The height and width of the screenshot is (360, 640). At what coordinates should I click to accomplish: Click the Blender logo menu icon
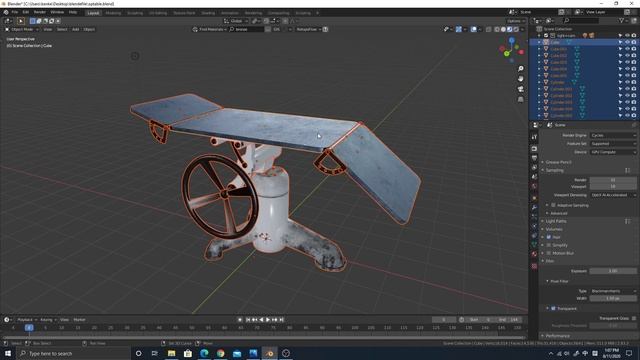pos(6,12)
